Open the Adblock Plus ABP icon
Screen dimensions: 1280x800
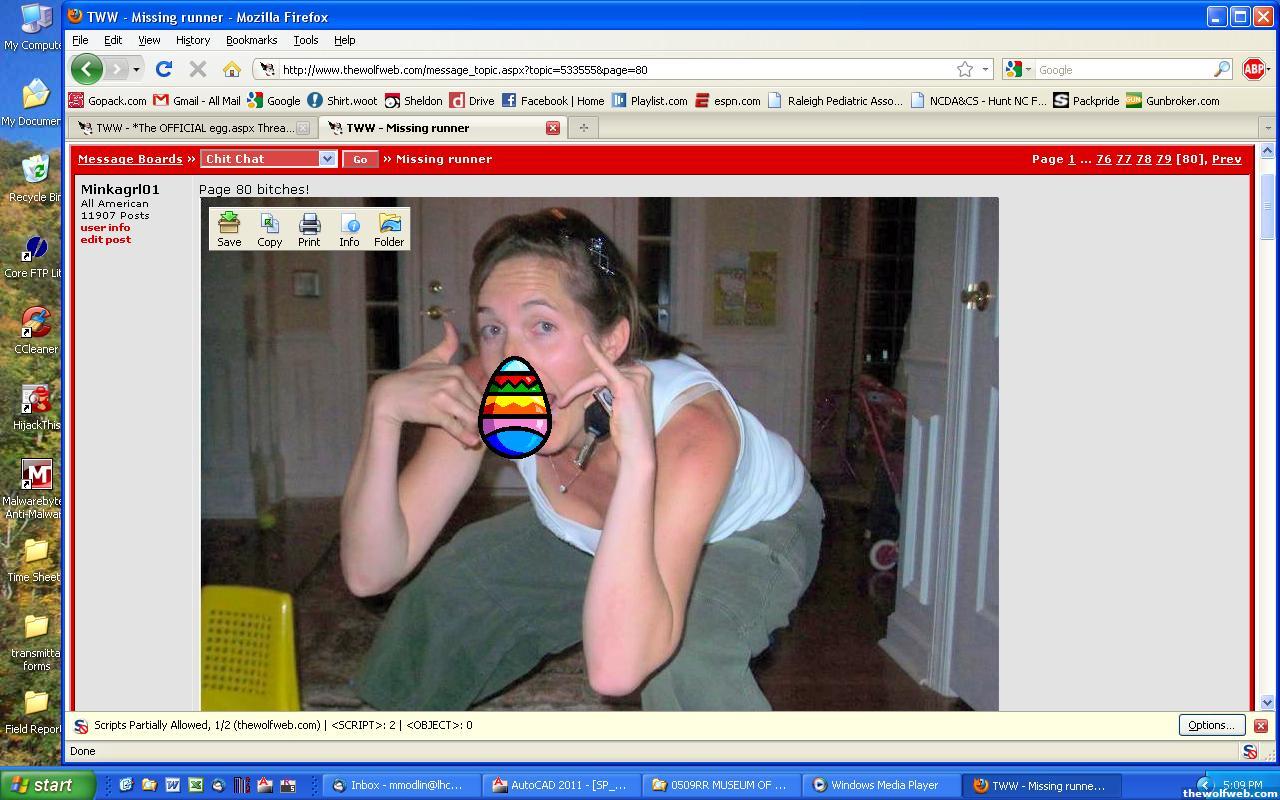(1252, 69)
